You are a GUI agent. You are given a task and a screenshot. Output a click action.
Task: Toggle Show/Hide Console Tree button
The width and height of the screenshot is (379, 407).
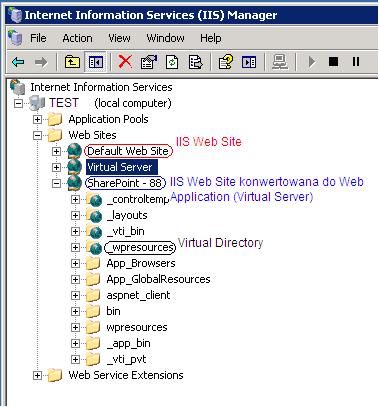point(96,62)
